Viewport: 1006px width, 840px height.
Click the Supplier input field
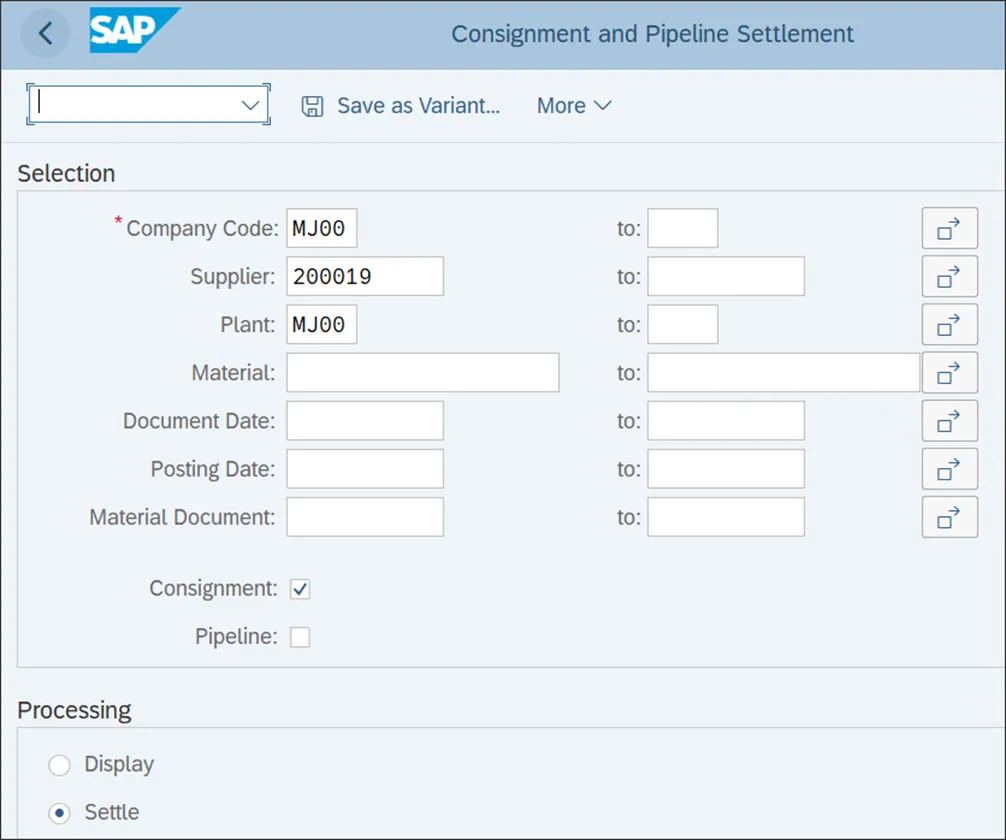pyautogui.click(x=365, y=277)
